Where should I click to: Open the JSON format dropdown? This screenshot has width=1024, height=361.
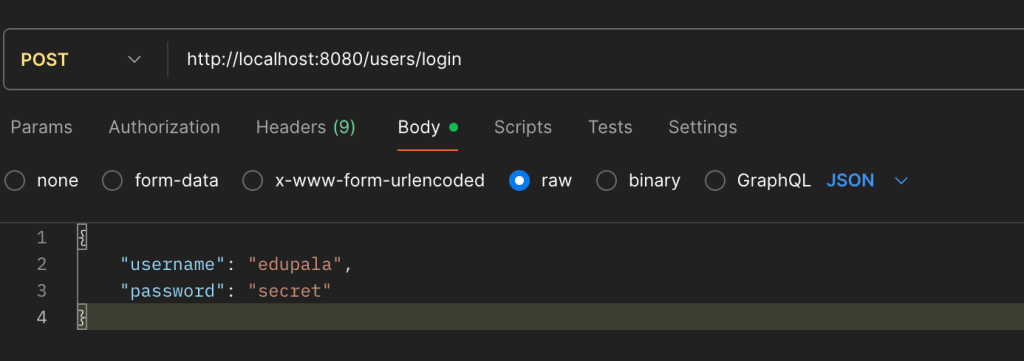click(x=867, y=181)
